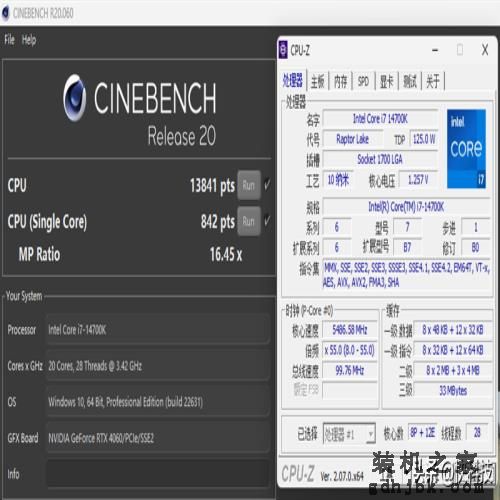Click the thread count 28 value

(x=477, y=432)
